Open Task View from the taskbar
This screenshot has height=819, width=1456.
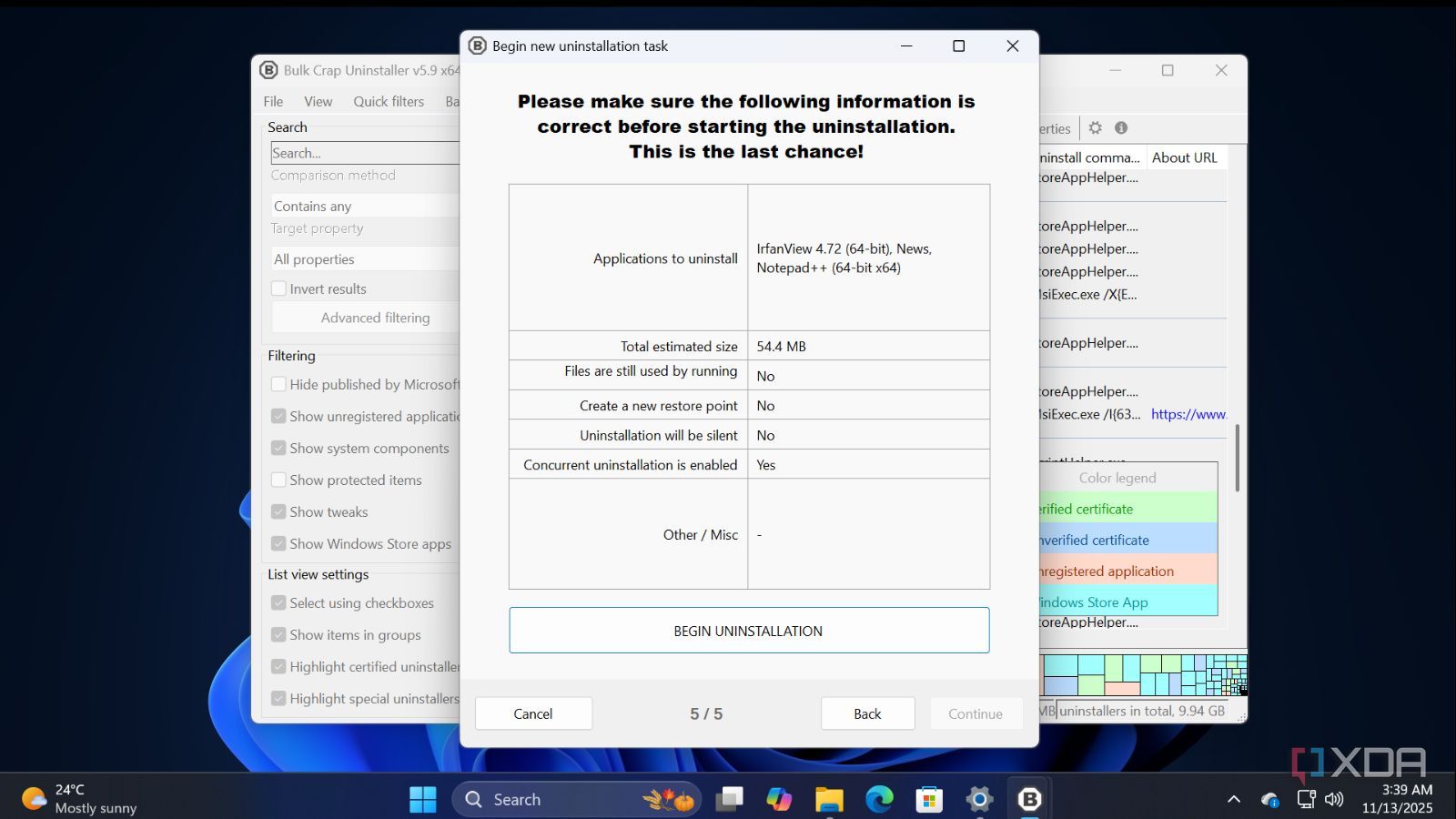point(729,799)
